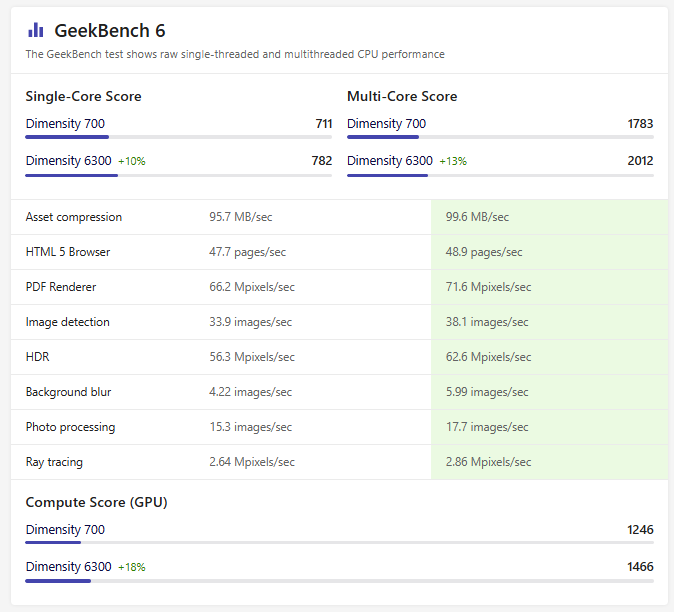Click Dimensity 6300 multi-core progress bar
This screenshot has width=674, height=612.
pyautogui.click(x=500, y=175)
